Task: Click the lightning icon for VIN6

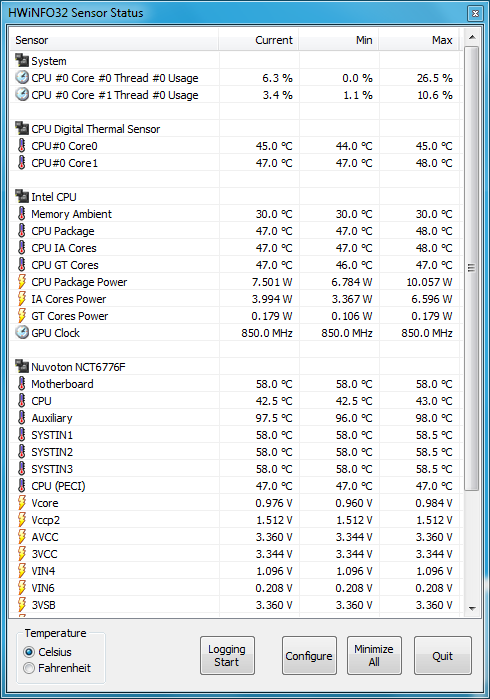Action: pyautogui.click(x=21, y=588)
